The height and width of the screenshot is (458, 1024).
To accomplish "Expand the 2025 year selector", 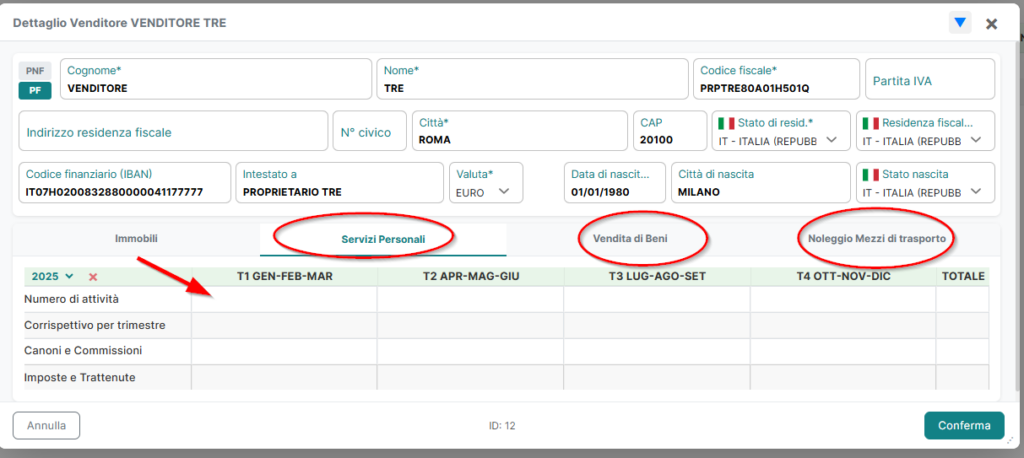I will [53, 277].
